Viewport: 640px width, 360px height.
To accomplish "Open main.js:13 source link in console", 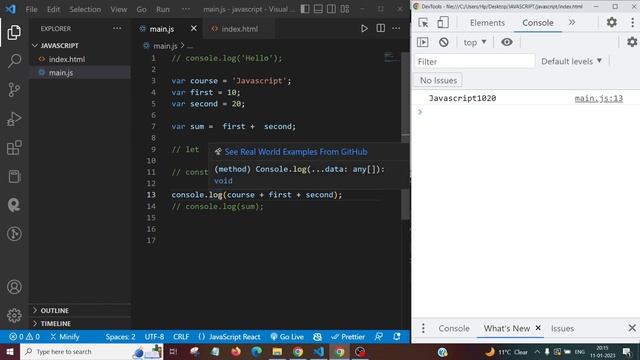I will point(598,98).
